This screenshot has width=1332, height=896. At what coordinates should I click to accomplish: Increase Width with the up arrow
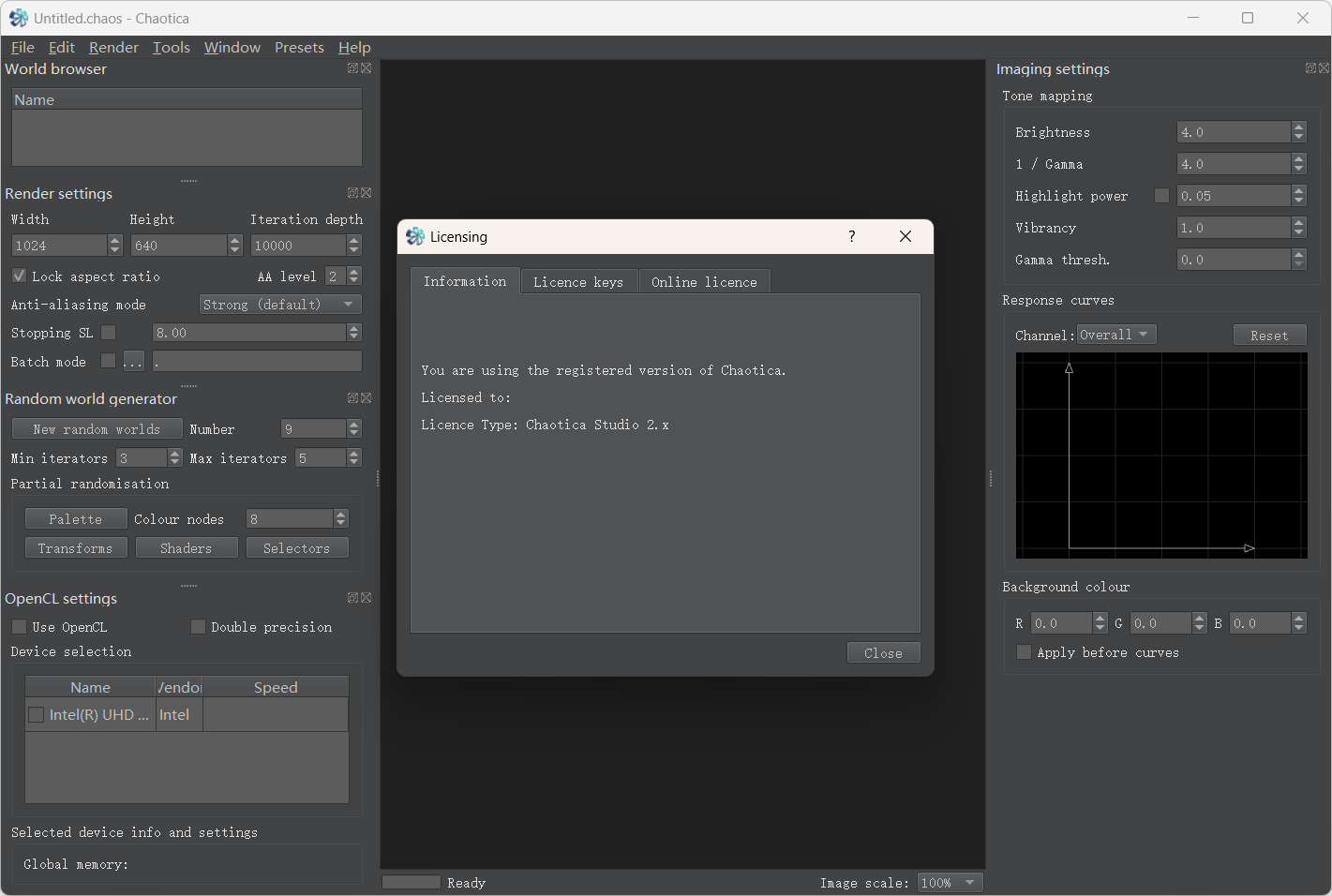(x=115, y=240)
